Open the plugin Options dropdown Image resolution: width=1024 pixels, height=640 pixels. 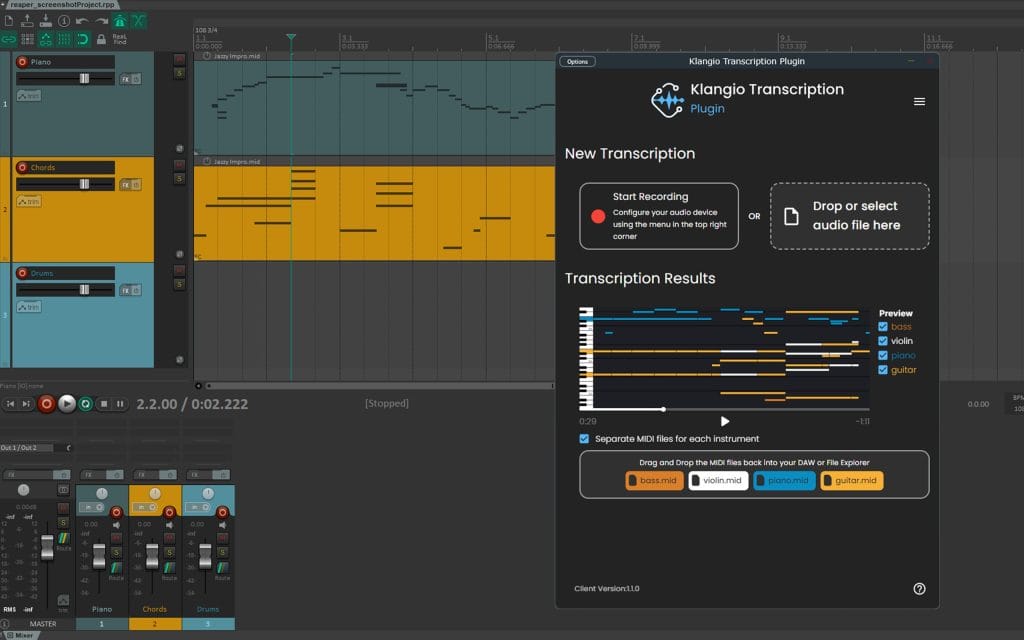pos(578,62)
